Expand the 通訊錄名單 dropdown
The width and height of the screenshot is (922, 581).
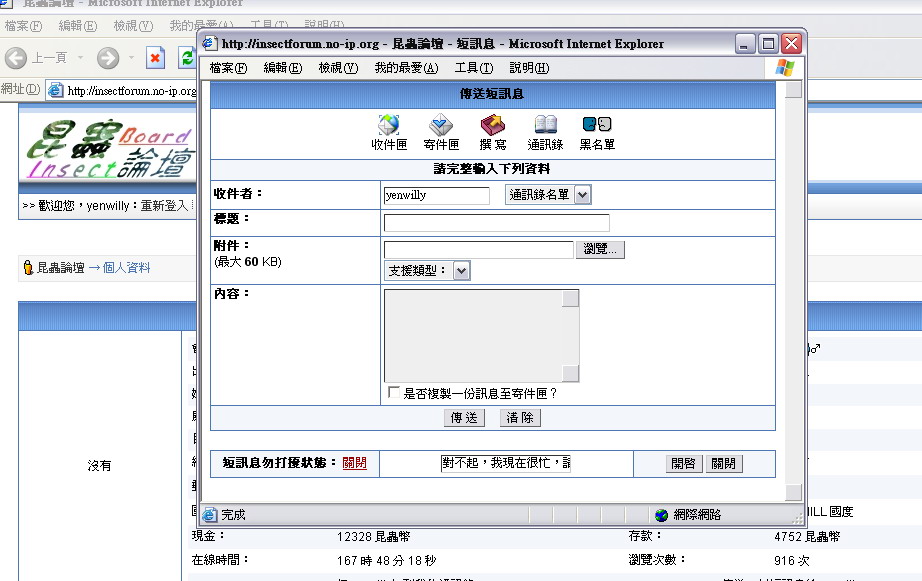pos(582,195)
